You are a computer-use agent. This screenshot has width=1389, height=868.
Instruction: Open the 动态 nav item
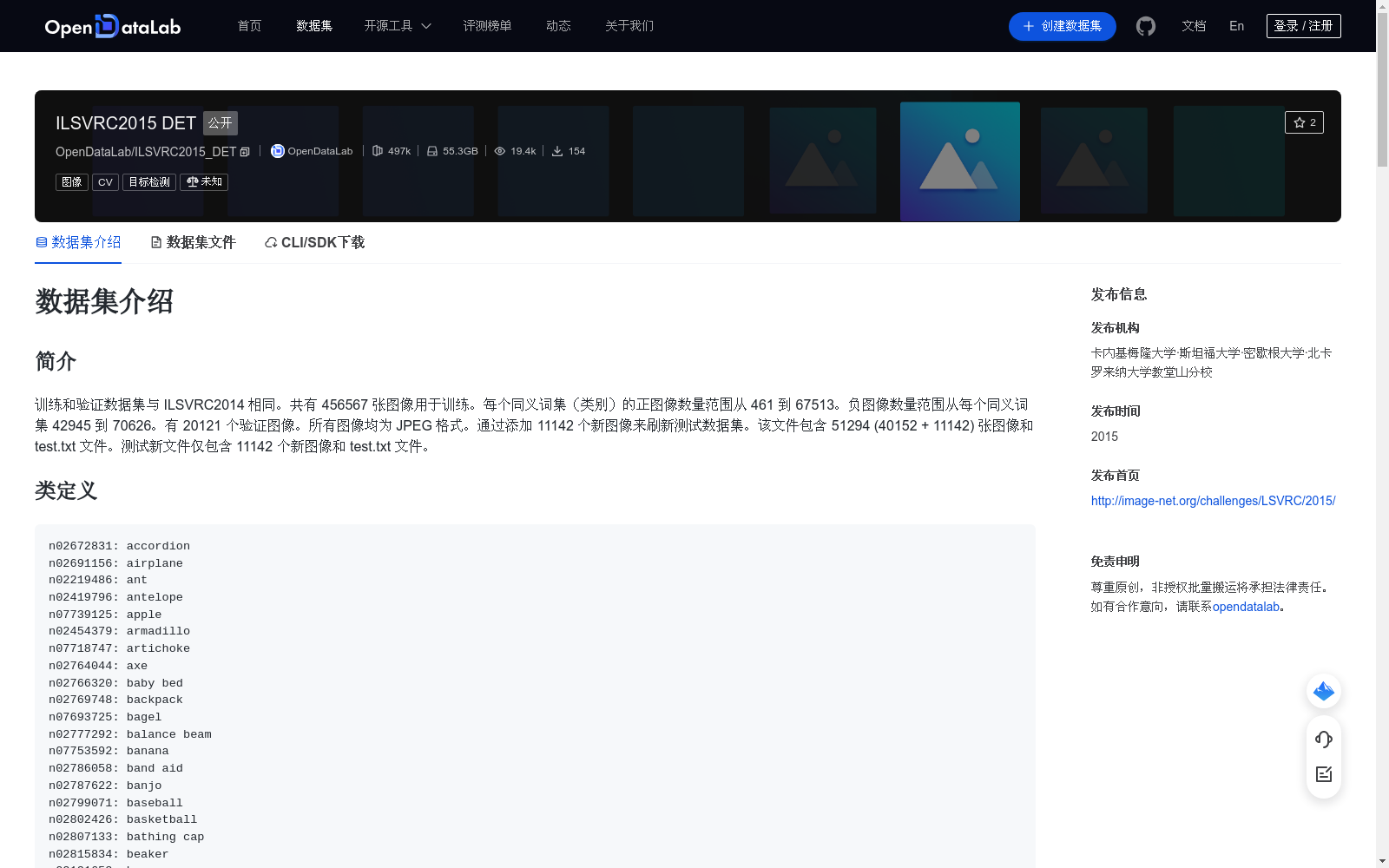click(x=558, y=26)
